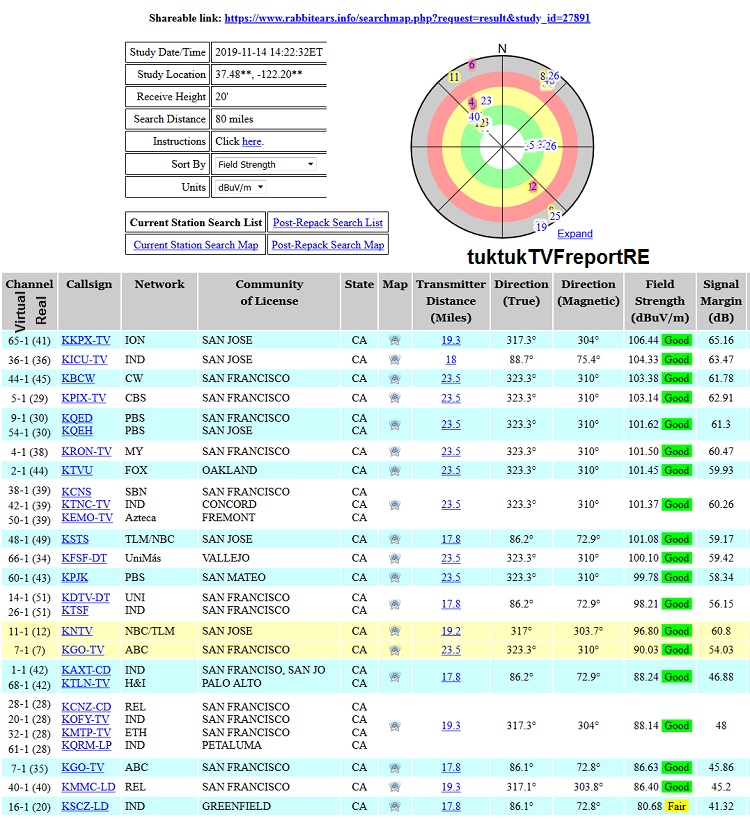
Task: Click the yellow Fair rating for KSCZ-LD
Action: coord(677,807)
